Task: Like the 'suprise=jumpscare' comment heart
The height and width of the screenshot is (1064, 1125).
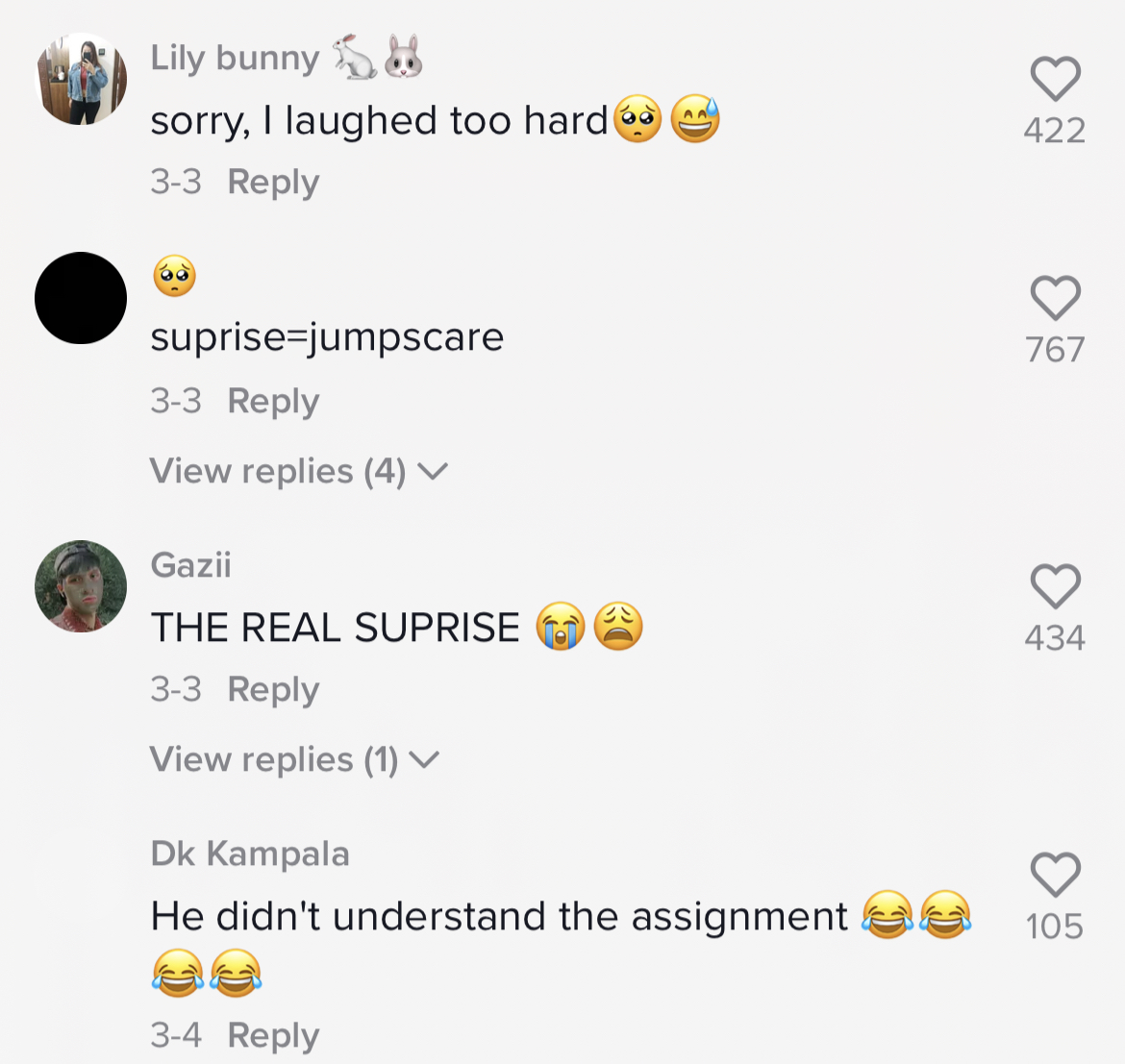Action: point(1055,298)
